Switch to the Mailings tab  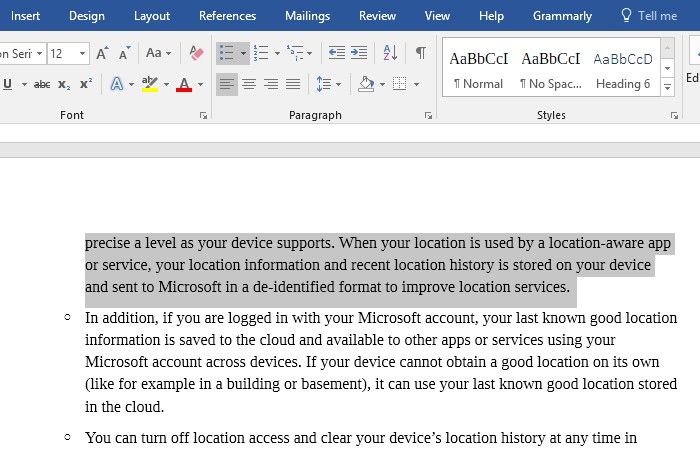(x=307, y=16)
